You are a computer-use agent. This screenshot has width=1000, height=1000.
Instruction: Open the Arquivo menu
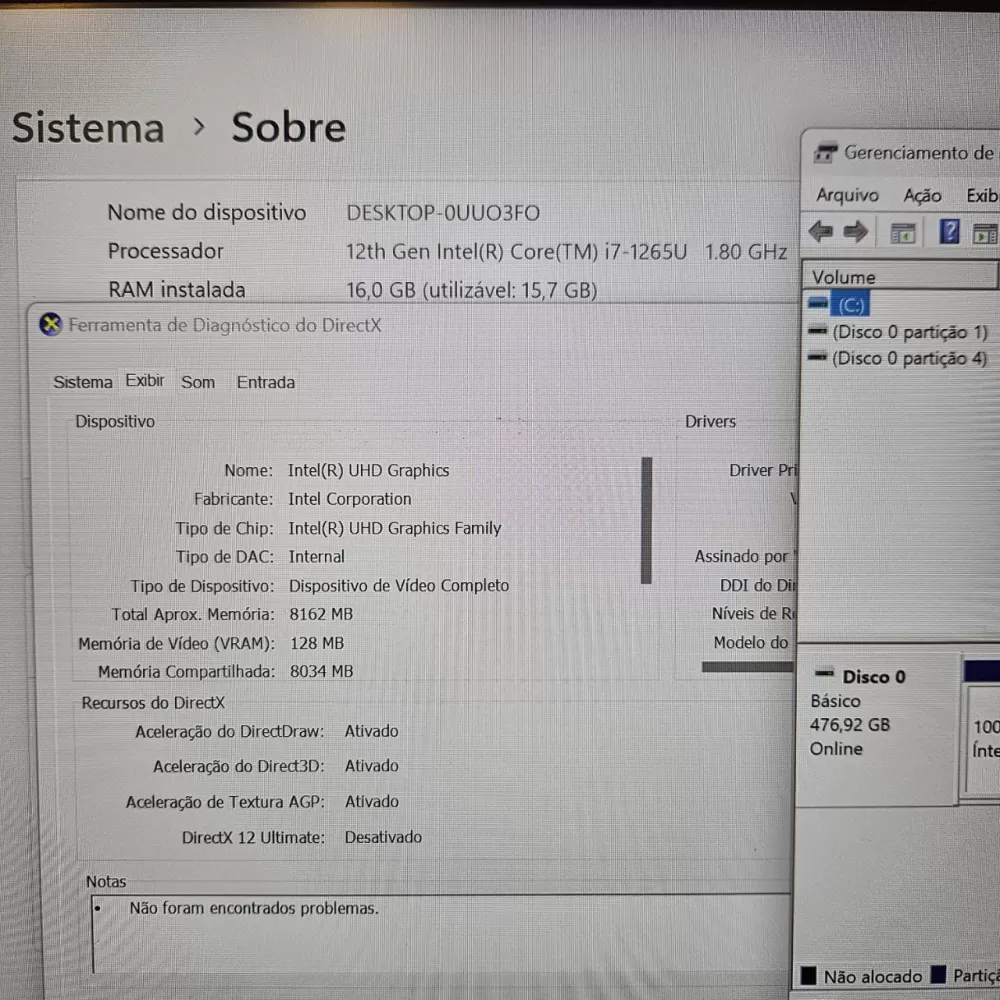847,196
